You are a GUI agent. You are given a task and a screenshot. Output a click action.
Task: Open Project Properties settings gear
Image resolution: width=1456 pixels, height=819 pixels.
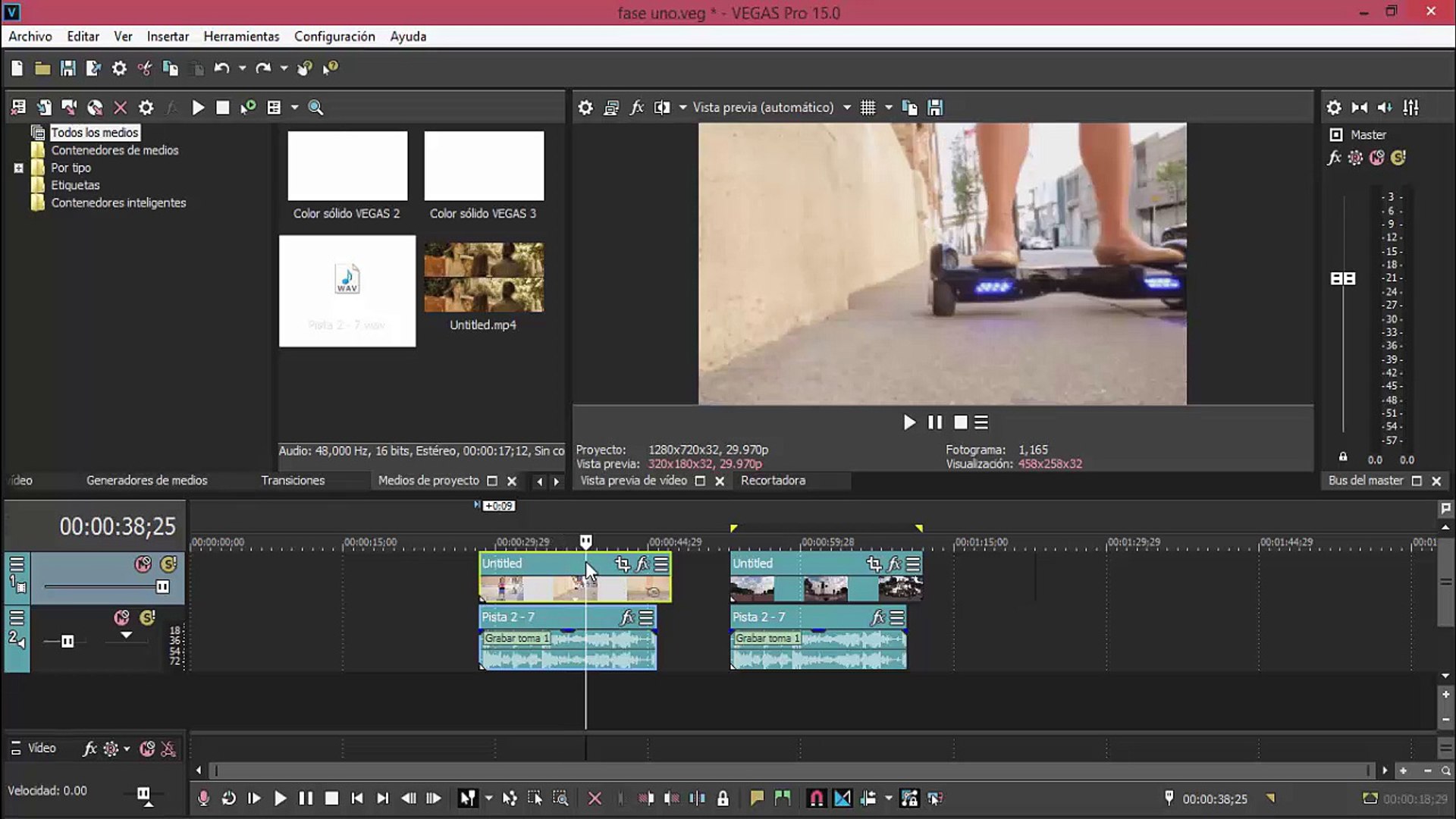tap(119, 68)
